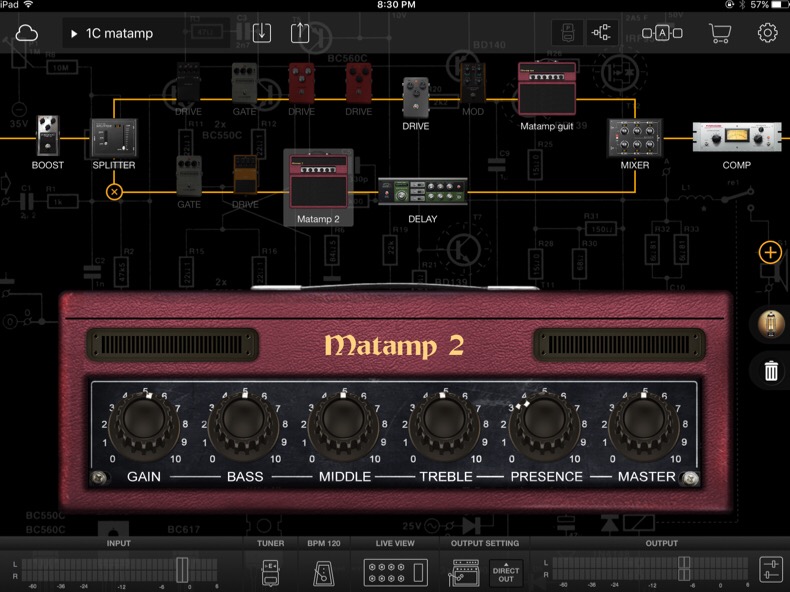790x592 pixels.
Task: Open the settings gear
Action: [767, 33]
